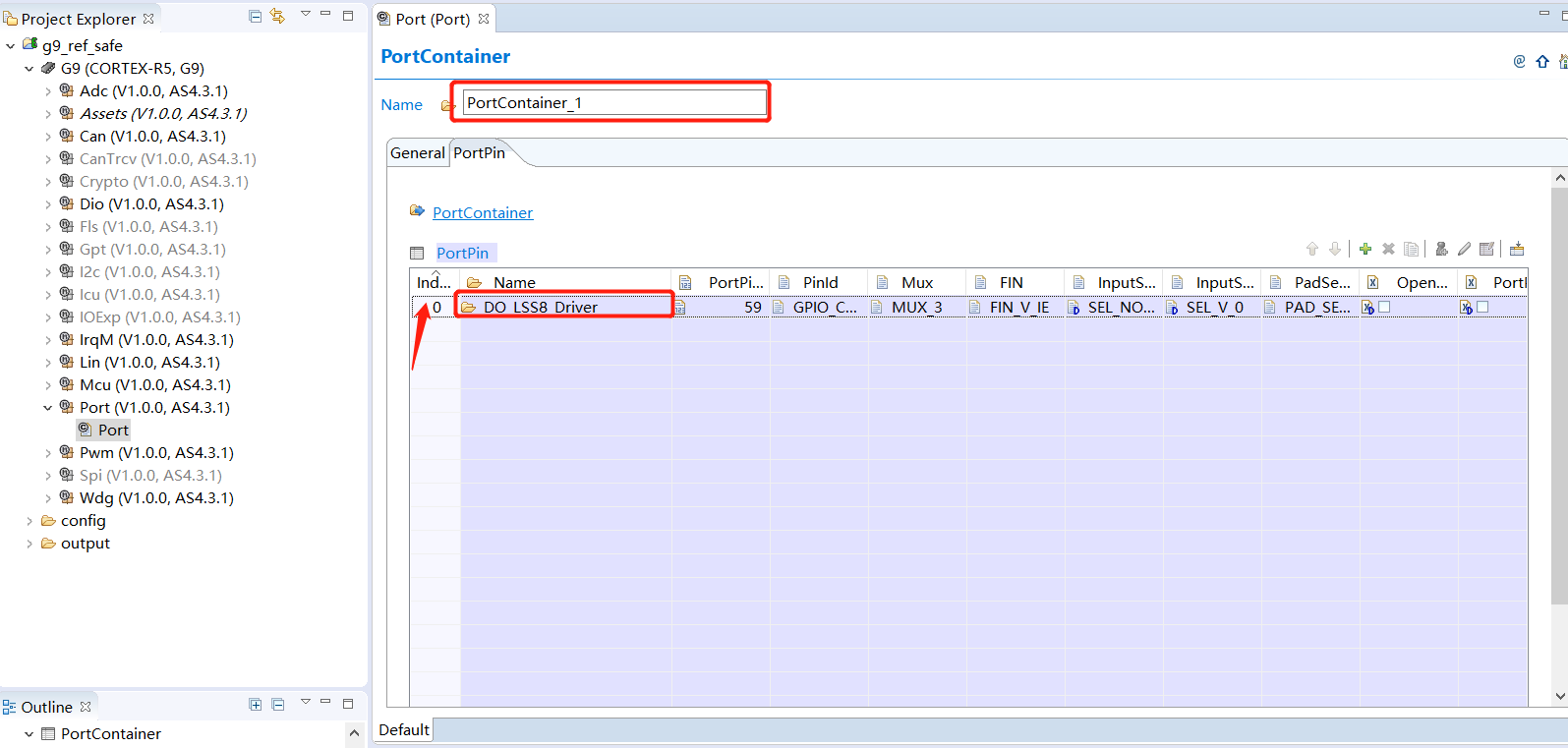The image size is (1568, 748).
Task: Sort table by the PinId column header
Action: [819, 282]
